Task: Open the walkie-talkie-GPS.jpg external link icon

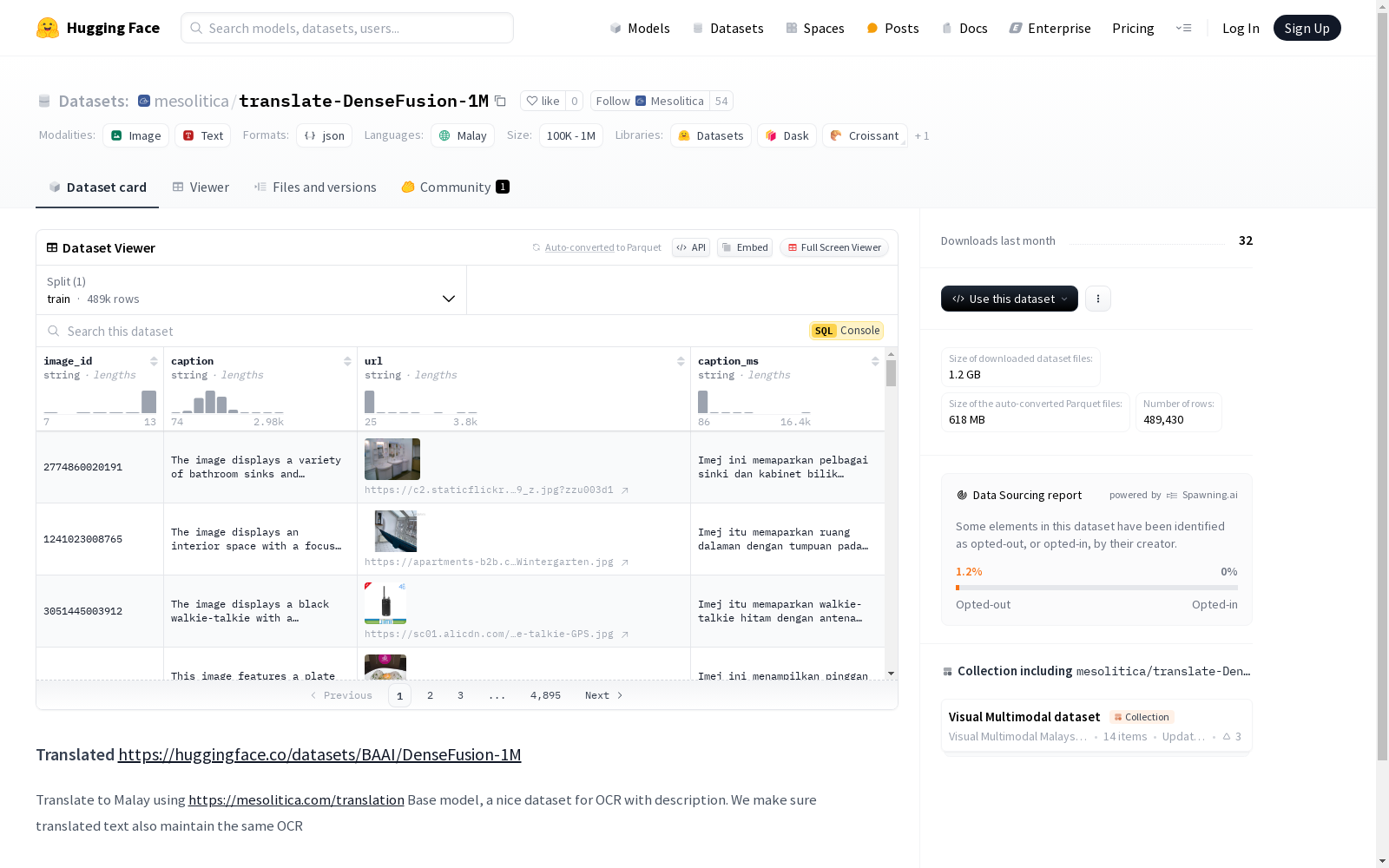Action: (x=624, y=635)
